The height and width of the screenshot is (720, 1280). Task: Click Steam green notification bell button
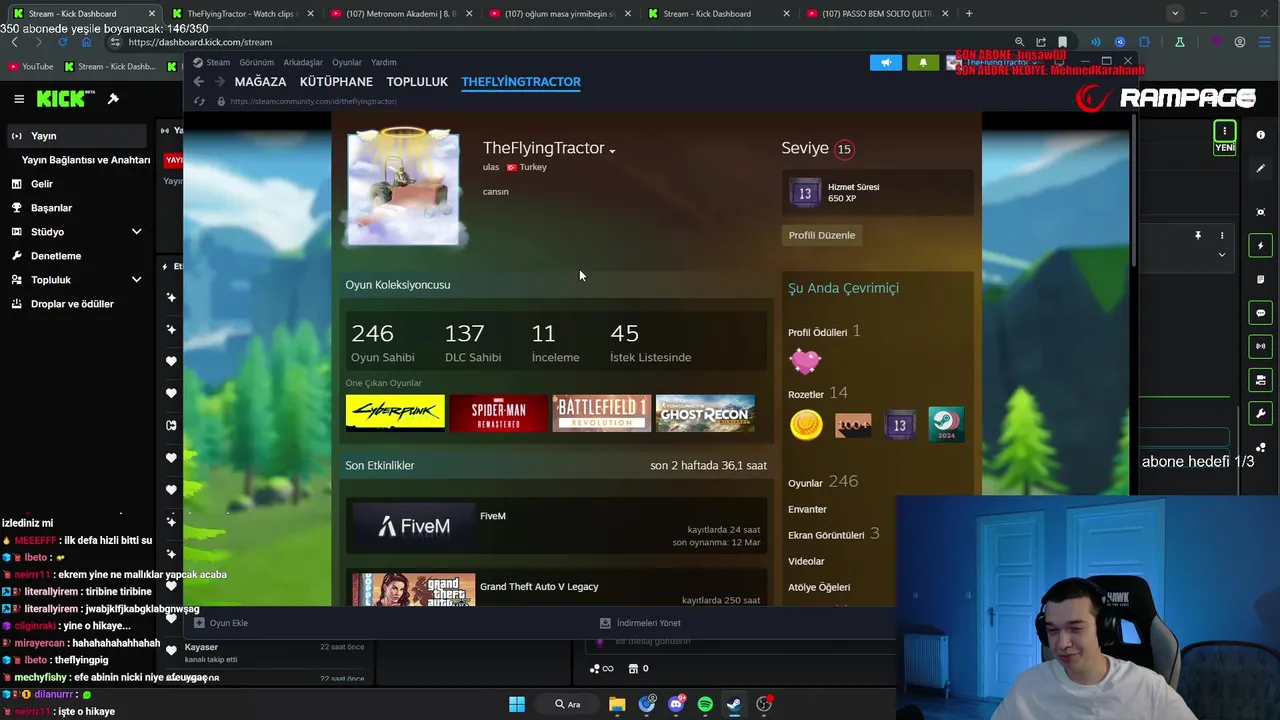click(x=923, y=62)
